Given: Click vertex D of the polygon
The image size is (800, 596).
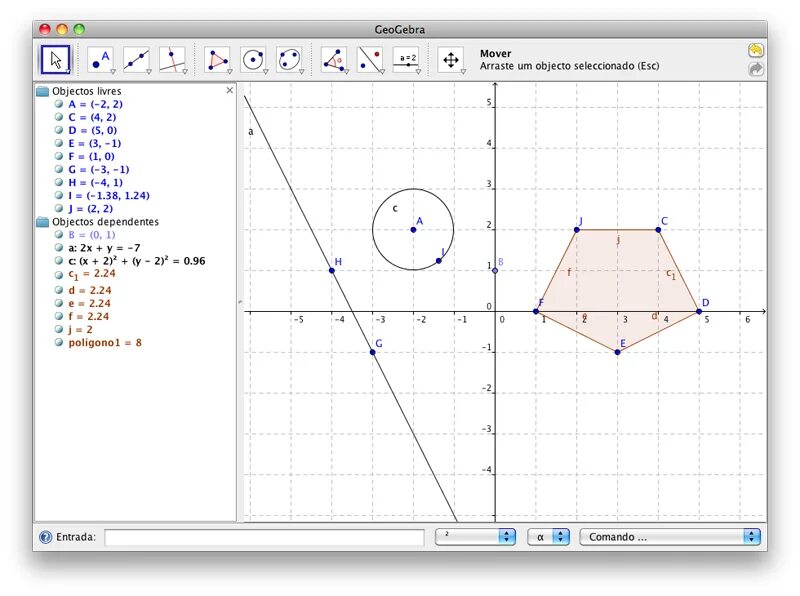Looking at the screenshot, I should 699,311.
